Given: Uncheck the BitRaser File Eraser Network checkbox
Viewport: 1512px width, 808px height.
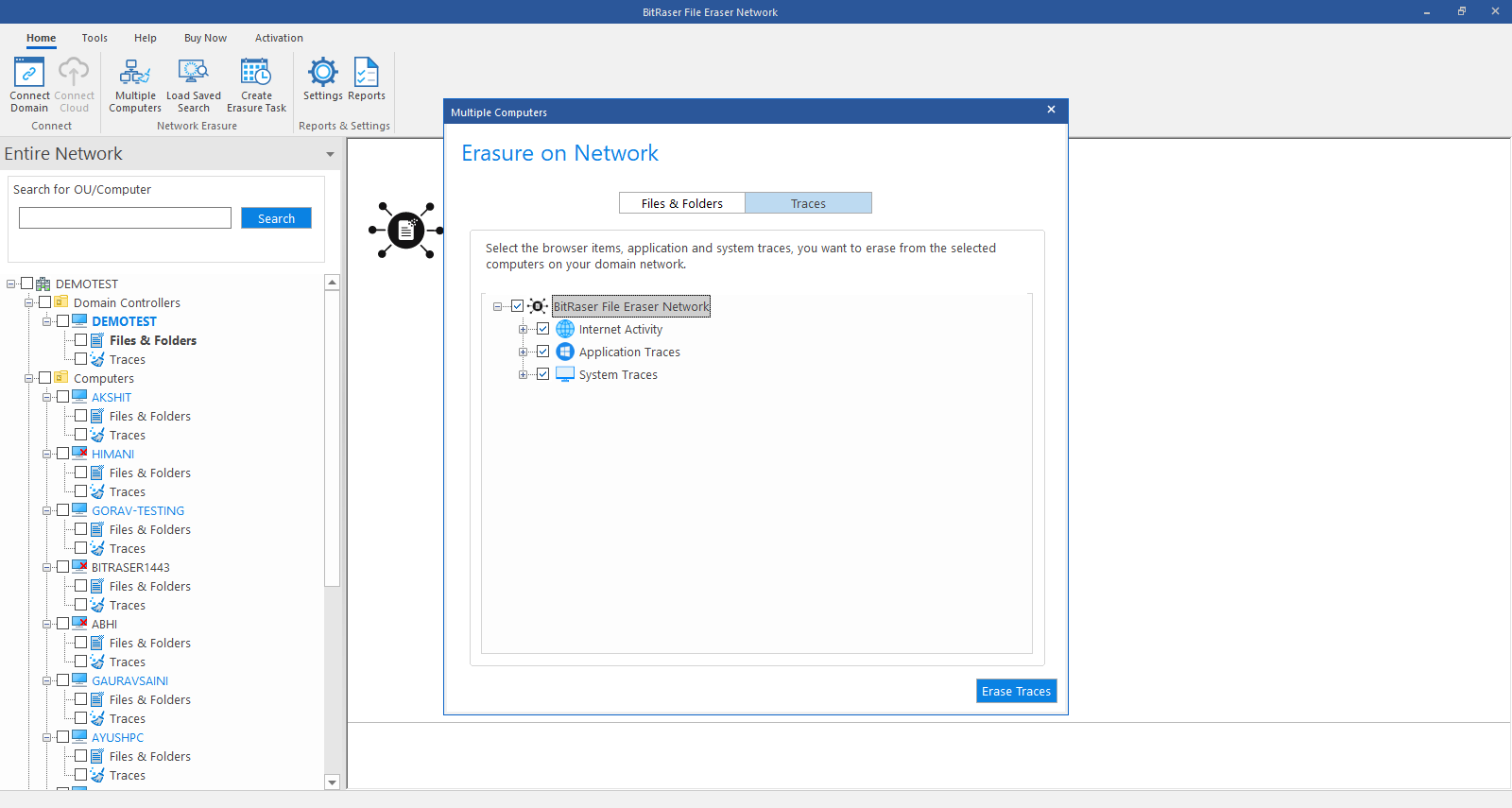Looking at the screenshot, I should click(517, 306).
